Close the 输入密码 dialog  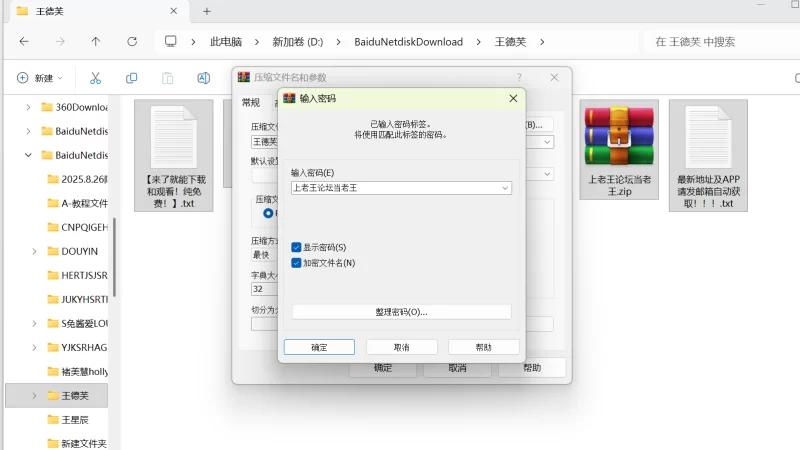[x=513, y=98]
